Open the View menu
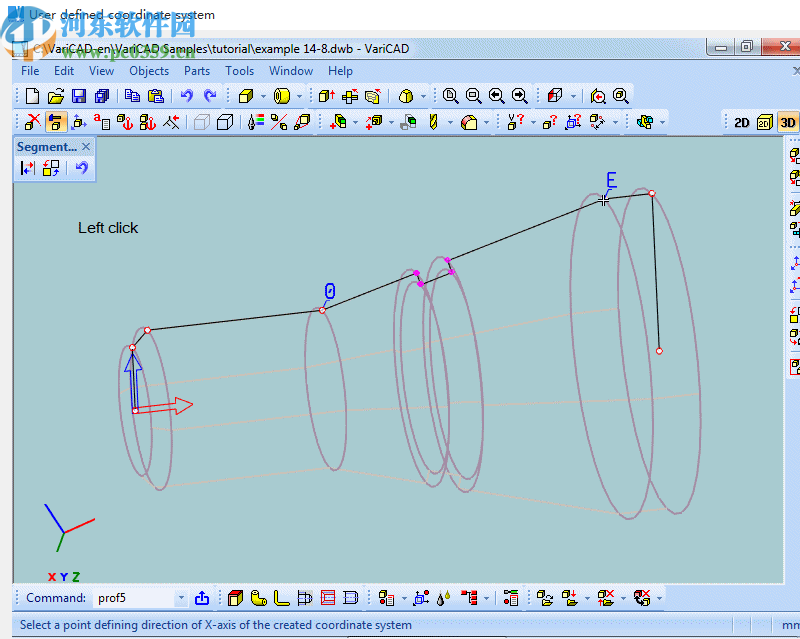800x639 pixels. (x=101, y=71)
